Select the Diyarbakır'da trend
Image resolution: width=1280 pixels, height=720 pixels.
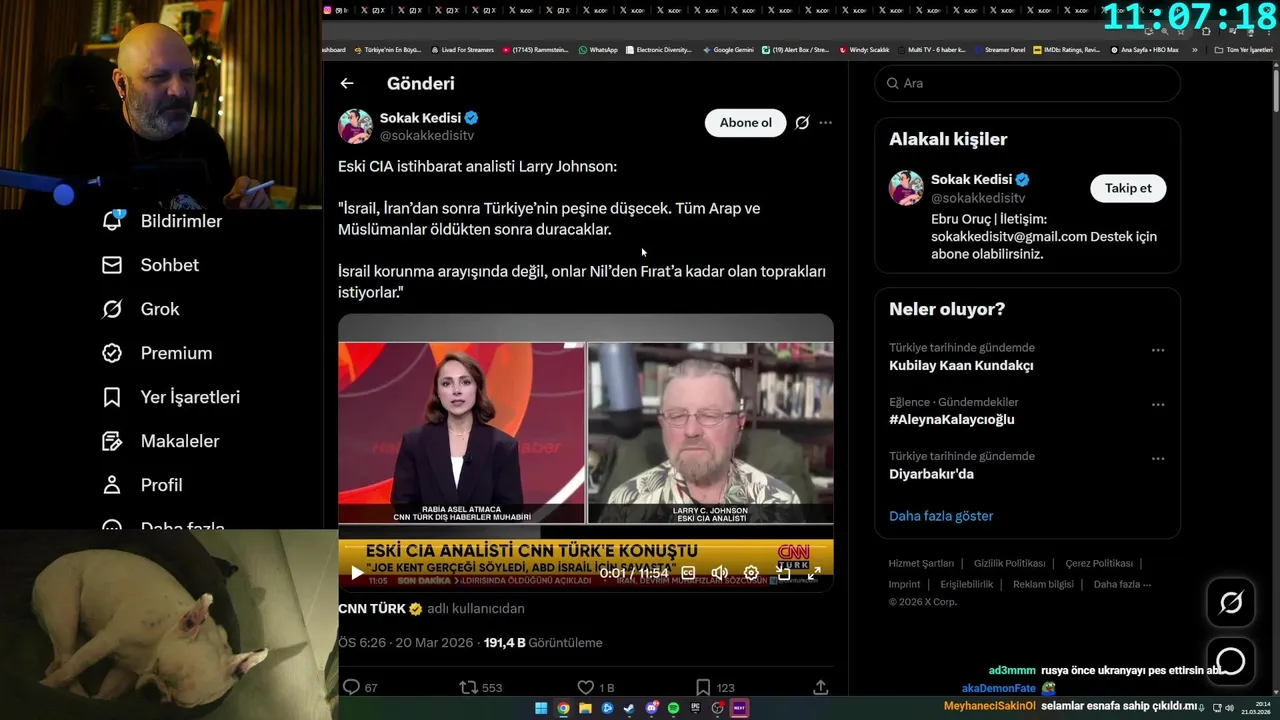931,474
